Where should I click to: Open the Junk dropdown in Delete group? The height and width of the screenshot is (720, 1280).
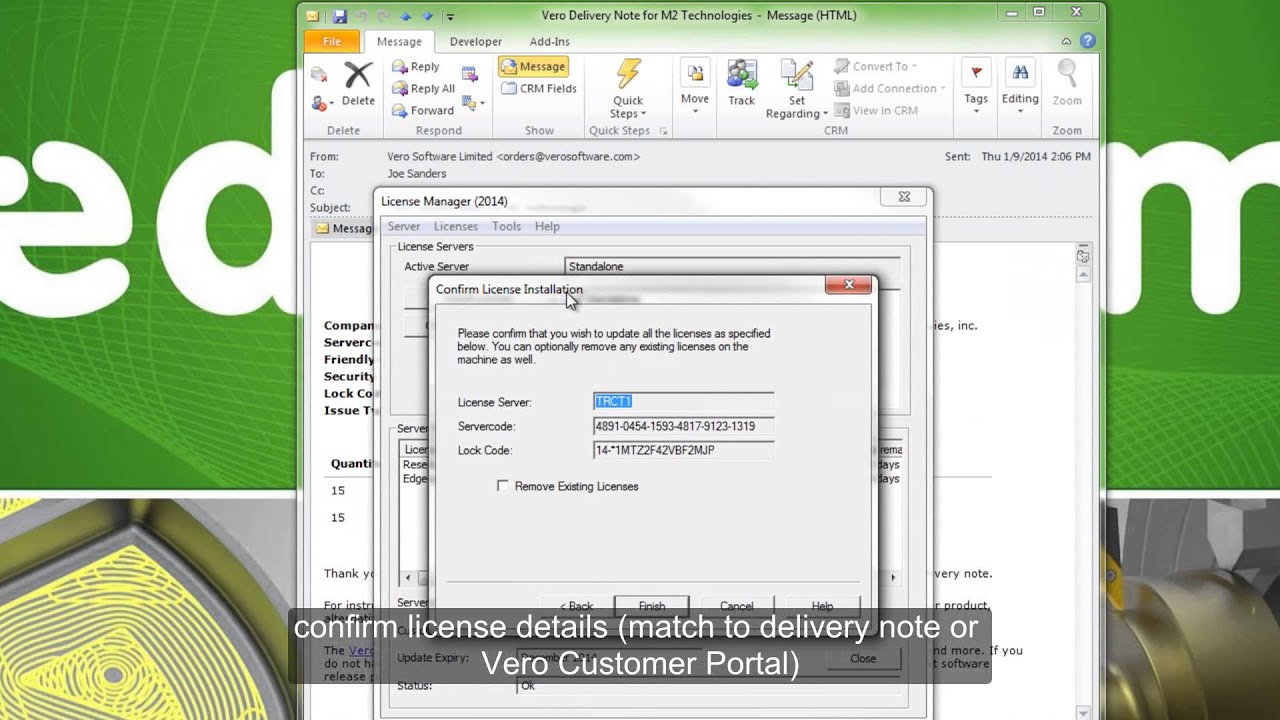(322, 103)
